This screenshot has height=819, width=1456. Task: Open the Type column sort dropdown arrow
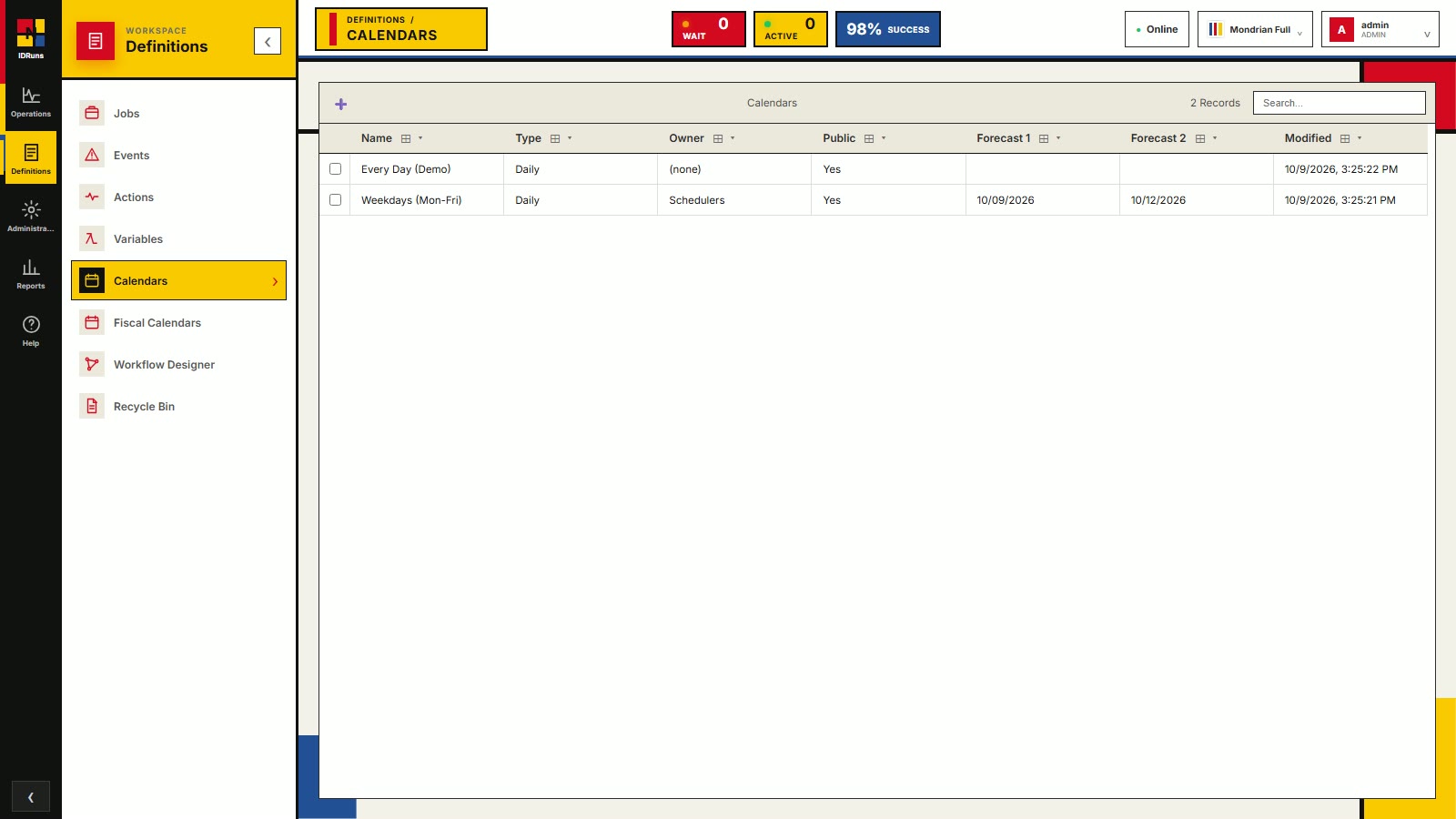tap(570, 138)
